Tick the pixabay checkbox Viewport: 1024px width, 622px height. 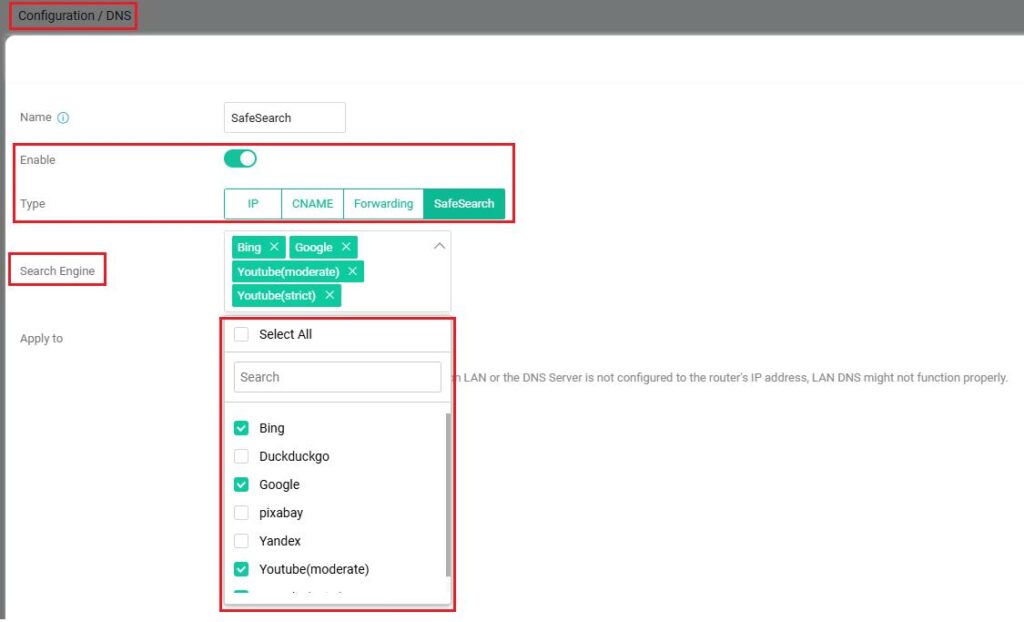click(x=241, y=512)
